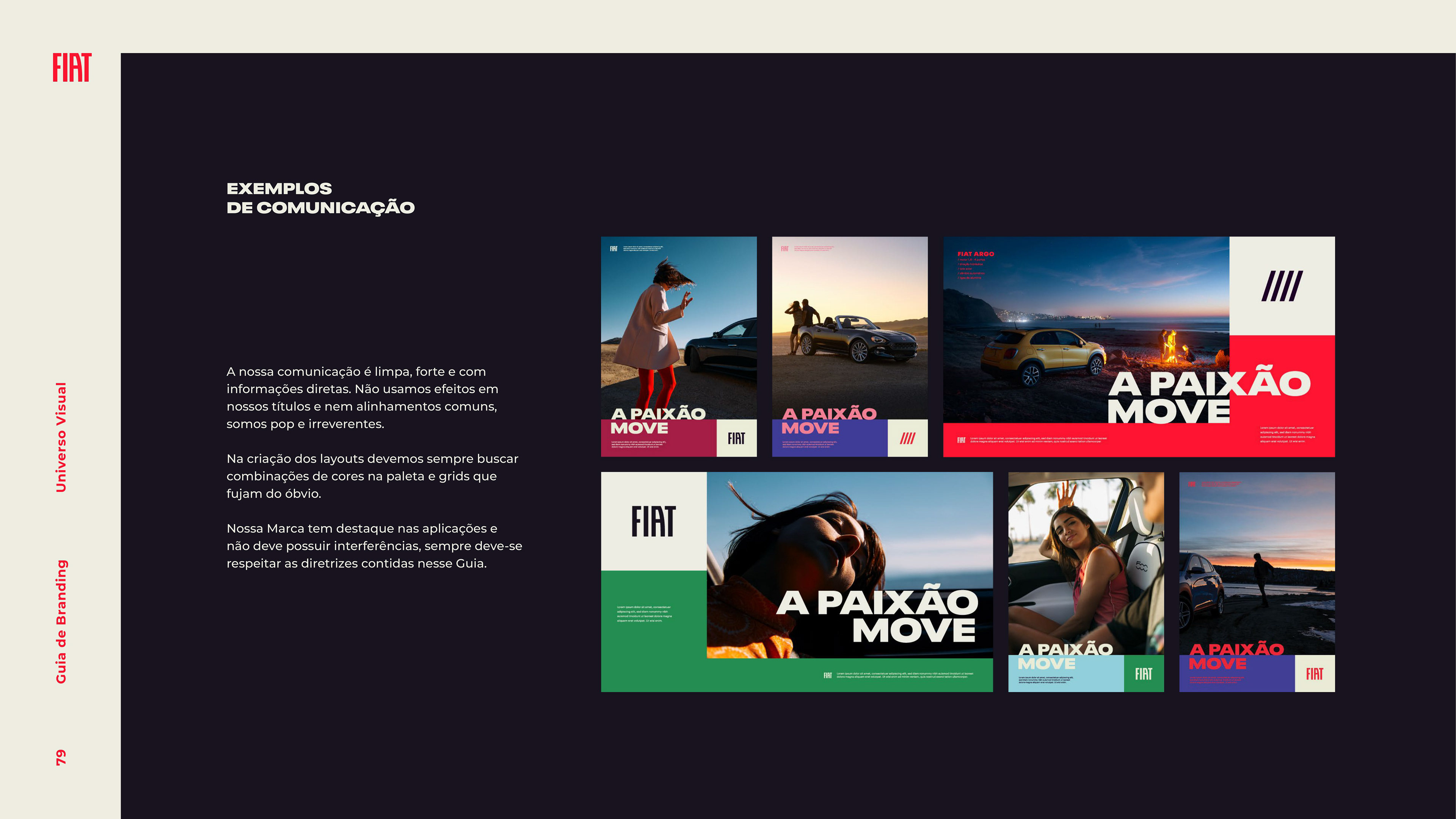Click the 'Universo Visual' vertical label
This screenshot has height=819, width=1456.
point(61,437)
